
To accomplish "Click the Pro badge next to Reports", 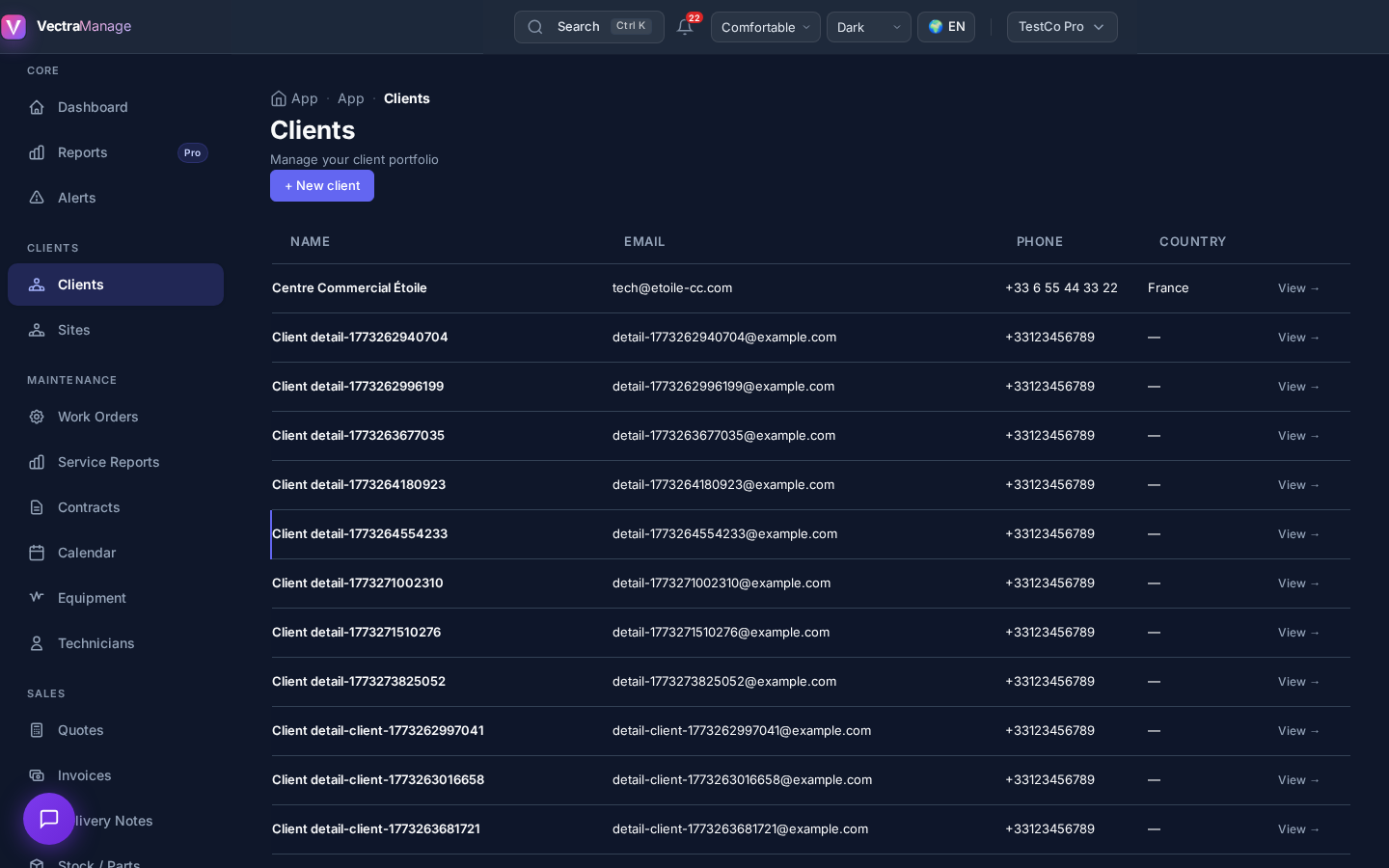I will click(193, 152).
